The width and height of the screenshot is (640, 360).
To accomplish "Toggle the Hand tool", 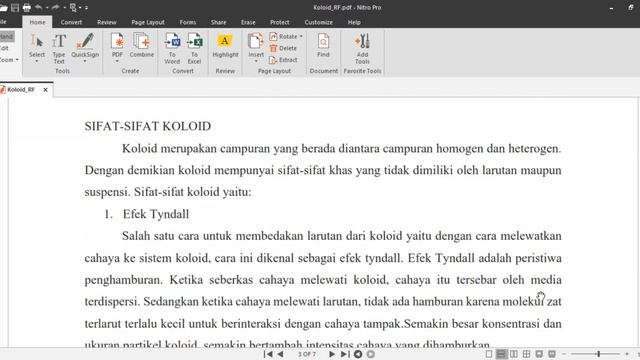I will click(x=7, y=36).
